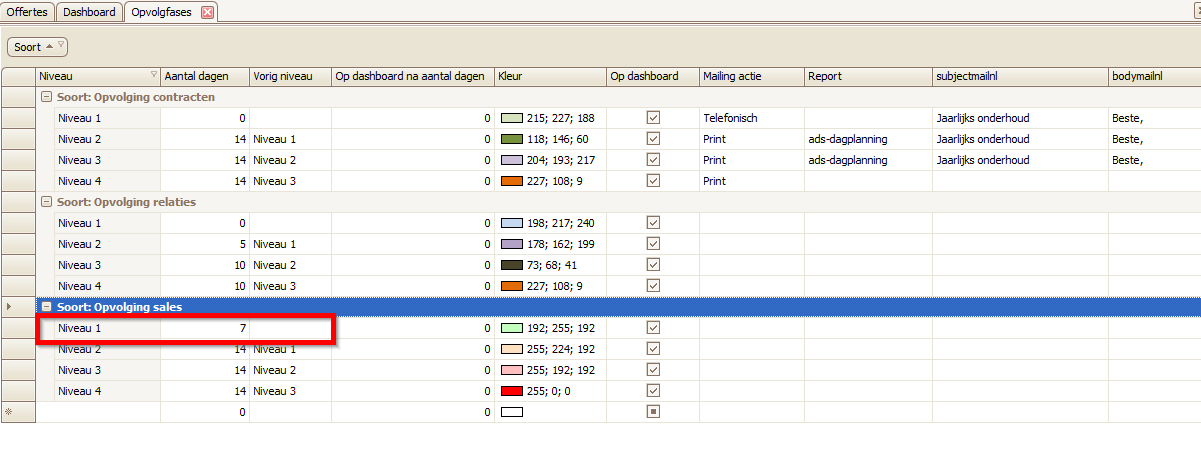Click the subjectmailnl column header
Viewport: 1201px width, 451px height.
(1019, 76)
